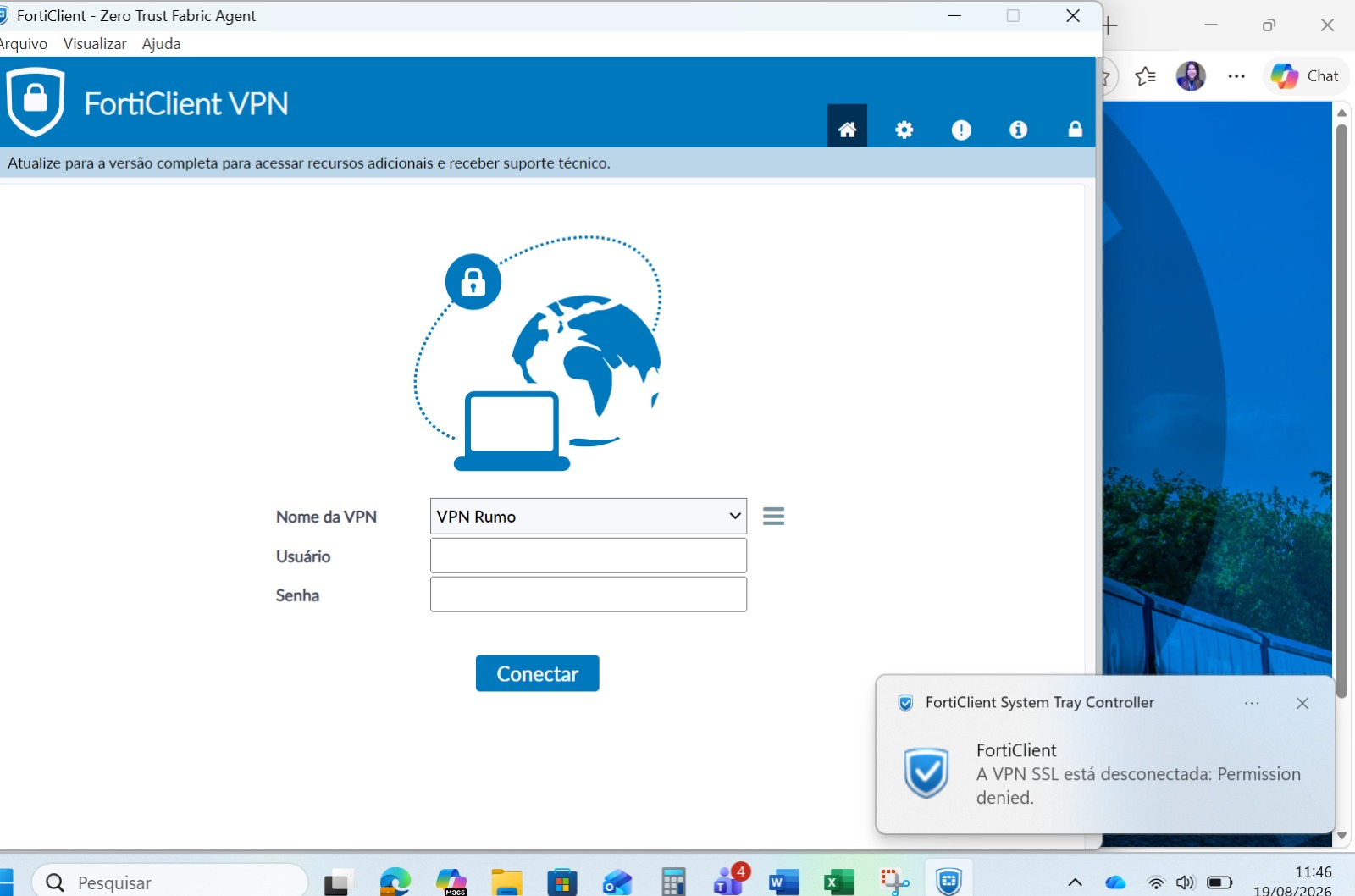
Task: Open the Arquivo menu
Action: (23, 44)
